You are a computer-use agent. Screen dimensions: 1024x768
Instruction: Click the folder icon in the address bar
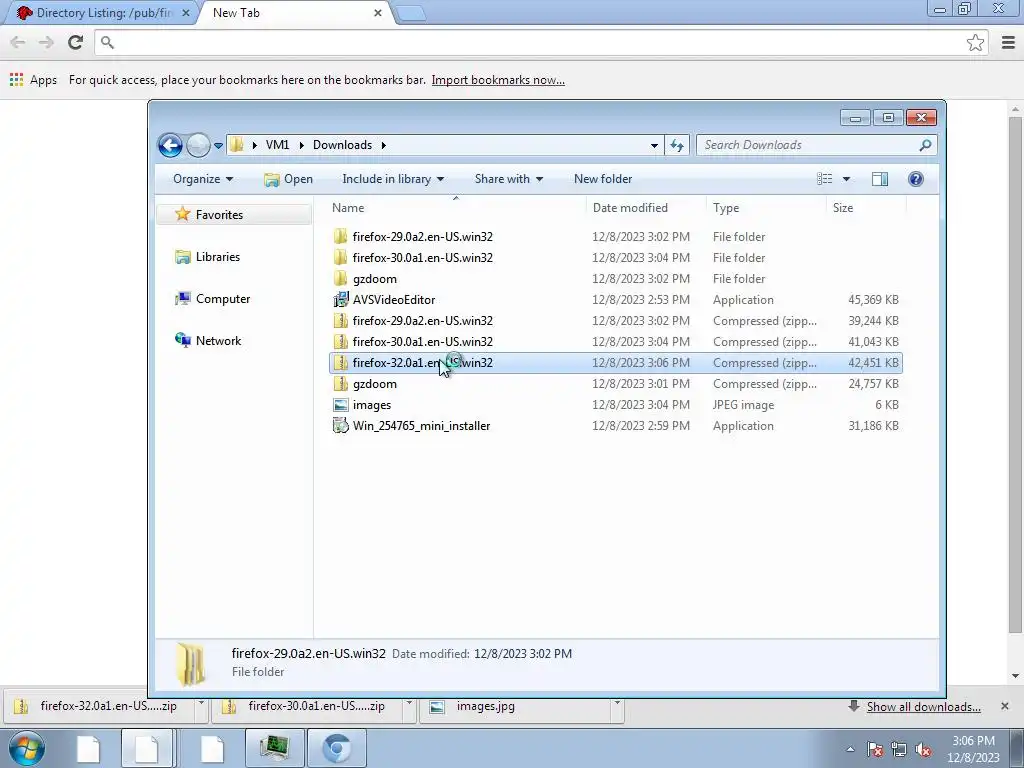[x=236, y=145]
